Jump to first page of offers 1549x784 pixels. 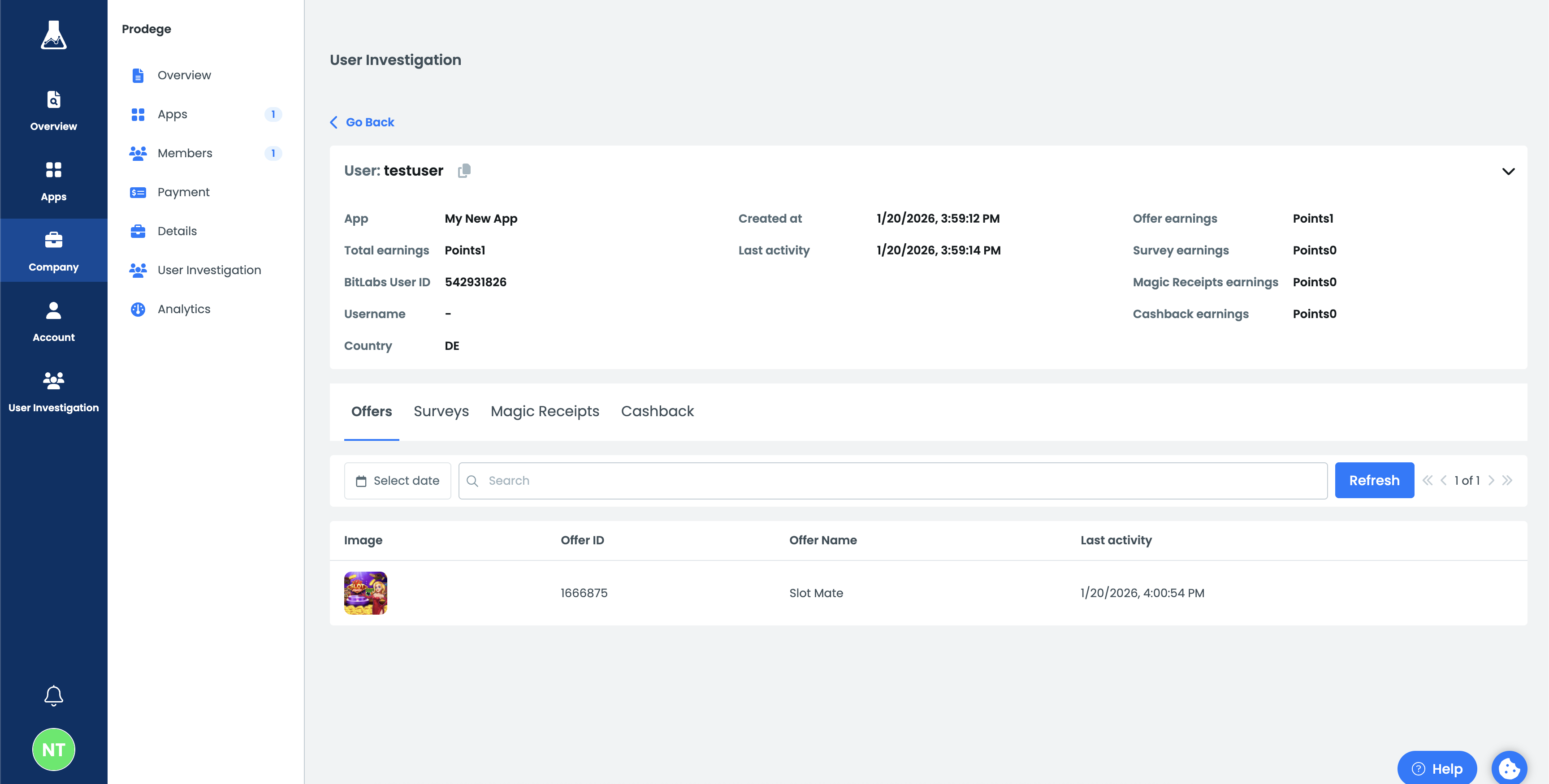coord(1428,480)
